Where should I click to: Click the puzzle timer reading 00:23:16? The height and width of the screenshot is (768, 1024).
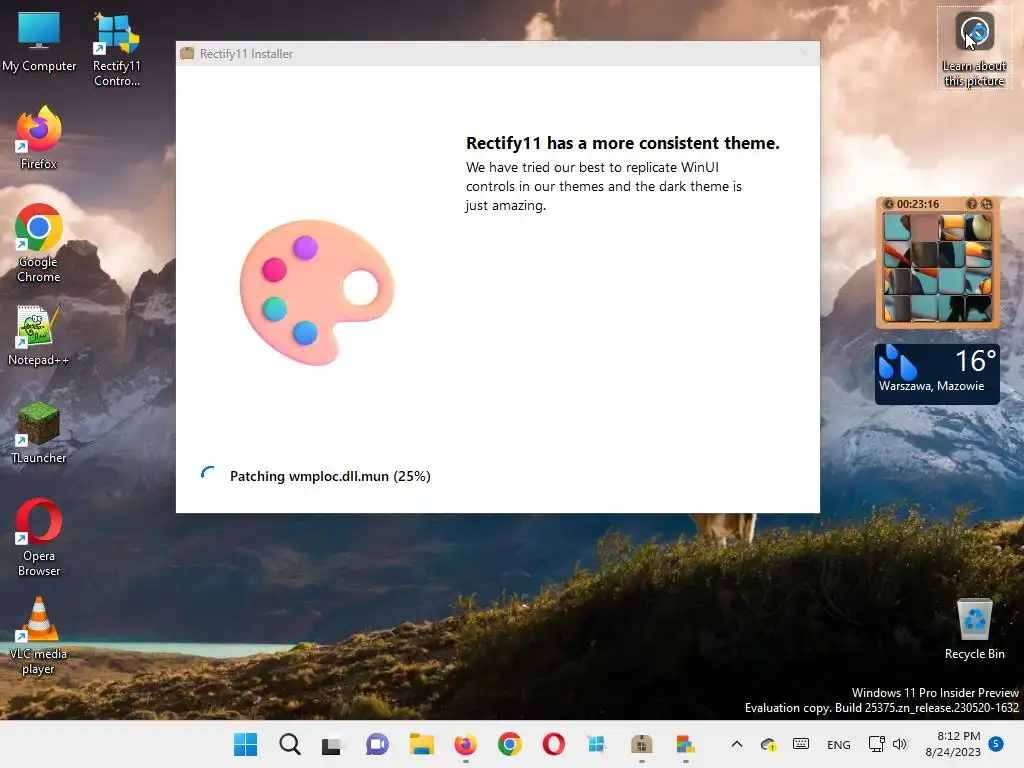(x=918, y=204)
